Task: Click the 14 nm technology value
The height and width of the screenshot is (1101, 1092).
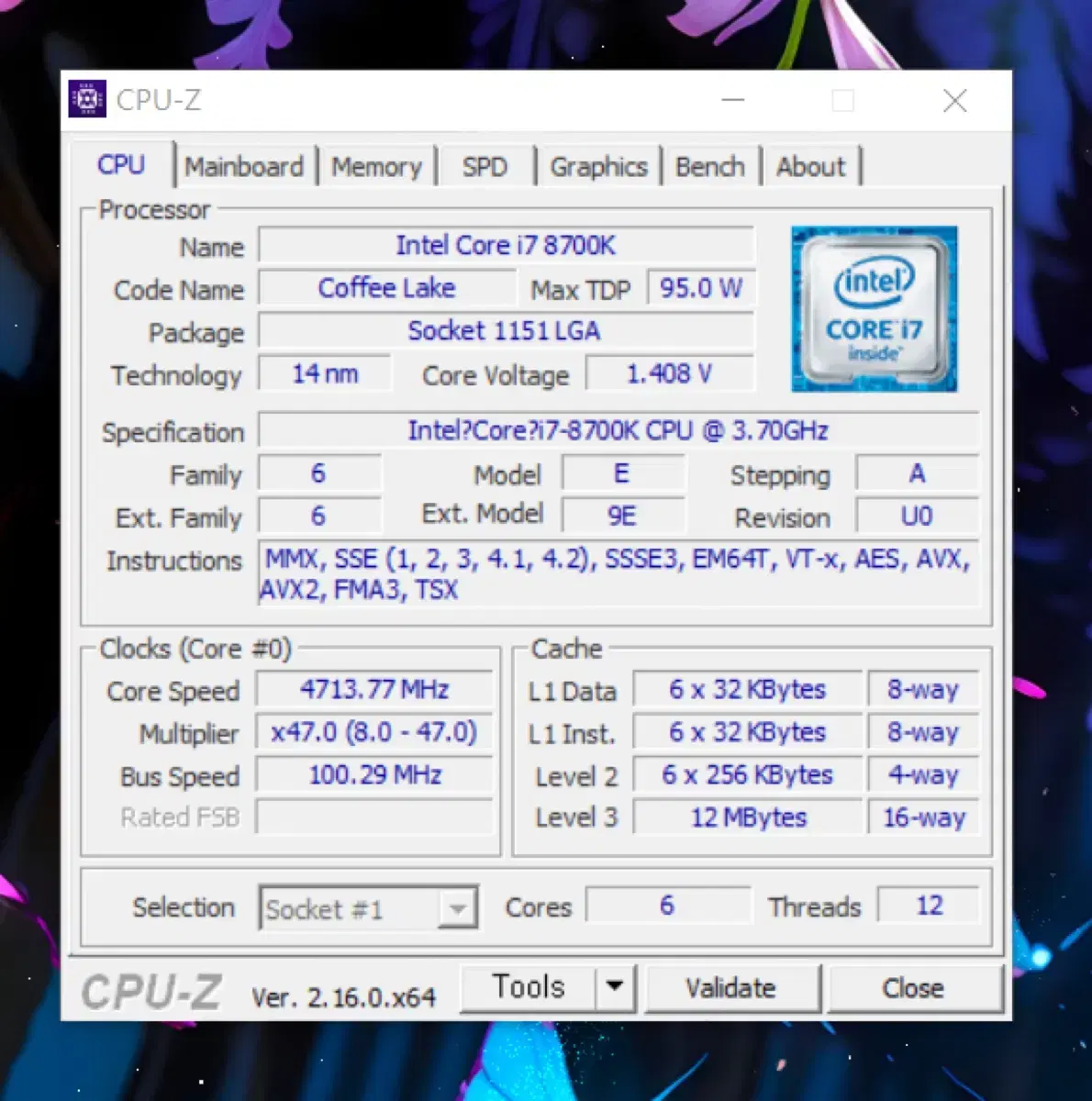Action: coord(325,373)
